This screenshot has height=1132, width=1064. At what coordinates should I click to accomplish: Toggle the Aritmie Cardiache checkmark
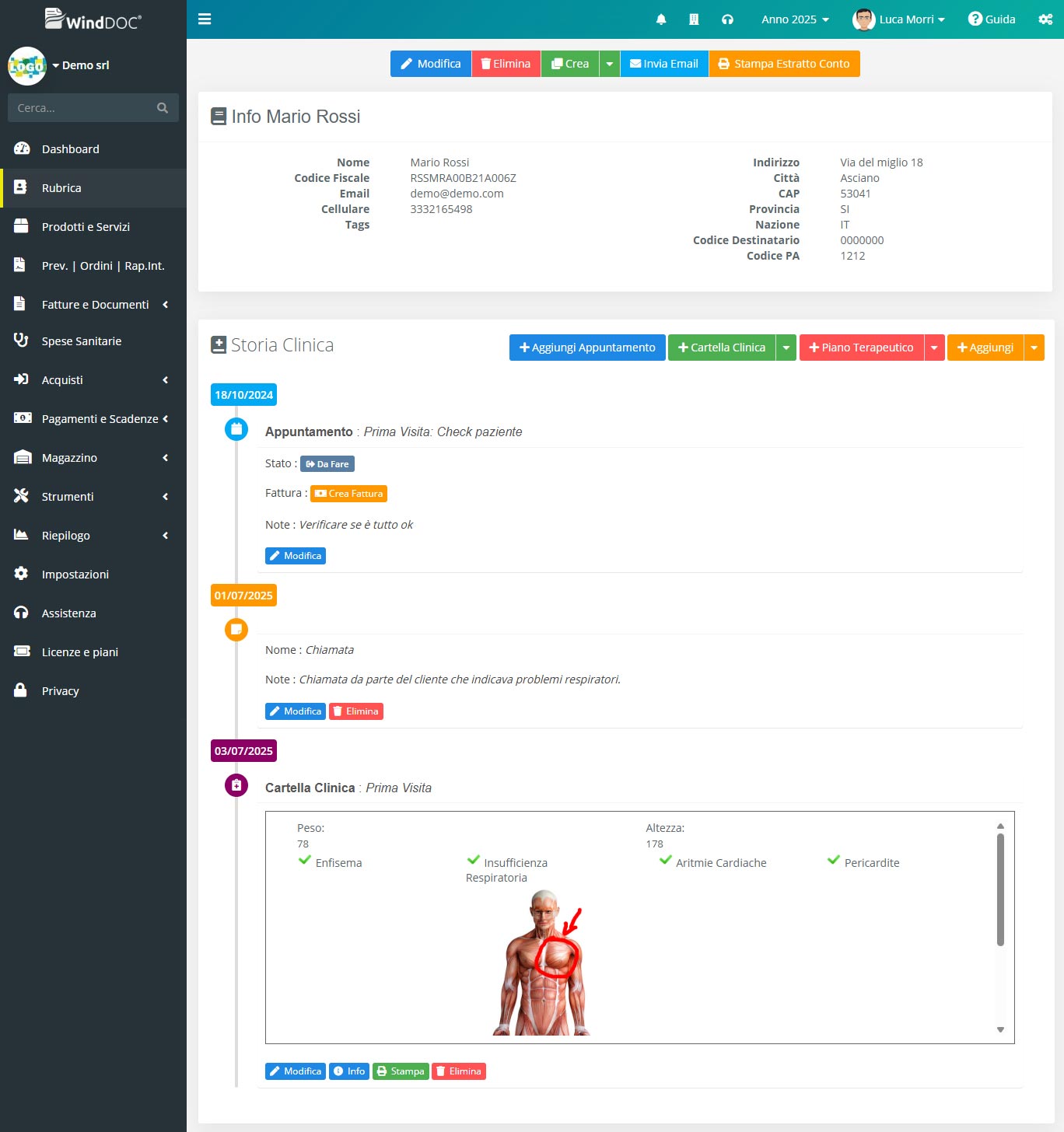[x=666, y=860]
